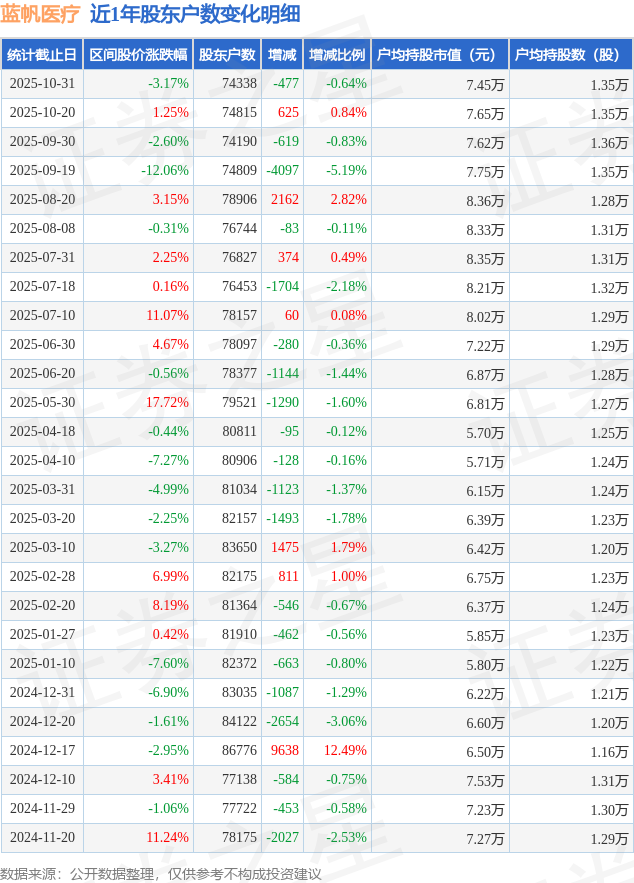Viewport: 634px width, 883px height.
Task: Click the -12.06% price change cell
Action: [x=165, y=171]
